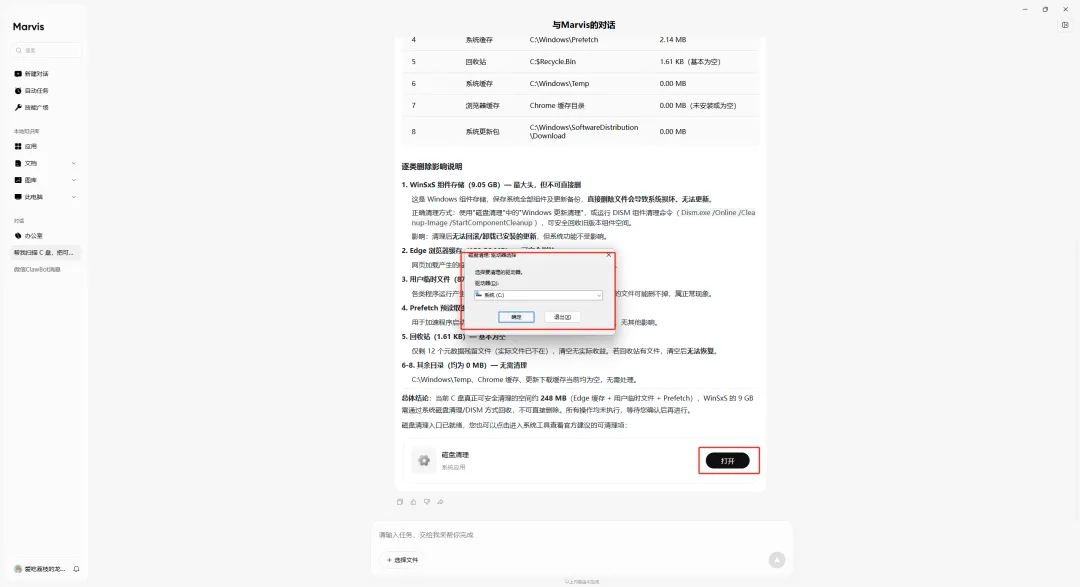This screenshot has height=587, width=1080.
Task: Open the drive dropdown showing 系统 (C:)
Action: [x=539, y=295]
